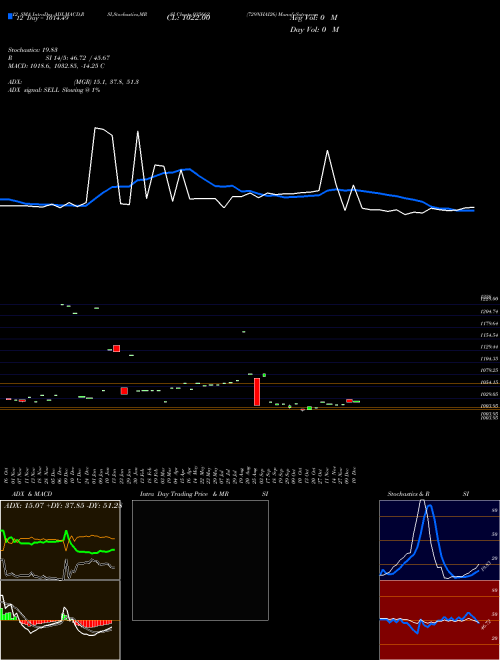Click the red candle near 22 Jan
The width and height of the screenshot is (500, 660).
(124, 391)
